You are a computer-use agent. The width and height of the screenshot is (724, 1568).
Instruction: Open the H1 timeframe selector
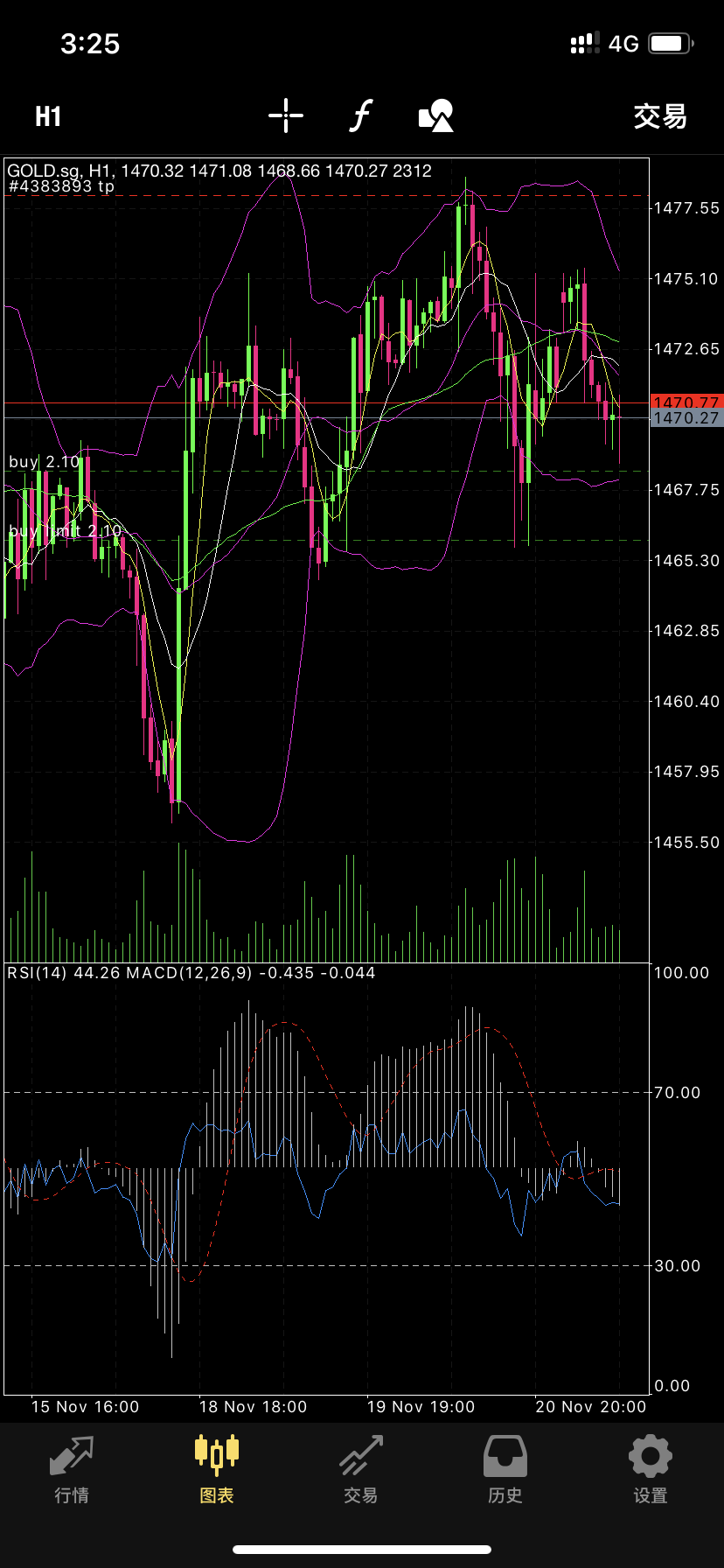coord(48,116)
